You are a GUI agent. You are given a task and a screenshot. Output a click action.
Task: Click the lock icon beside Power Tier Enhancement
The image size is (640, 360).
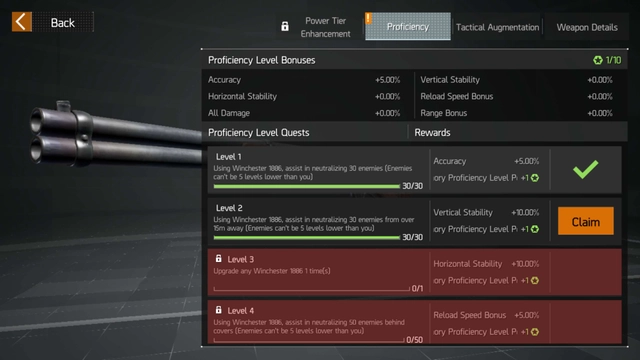point(285,27)
